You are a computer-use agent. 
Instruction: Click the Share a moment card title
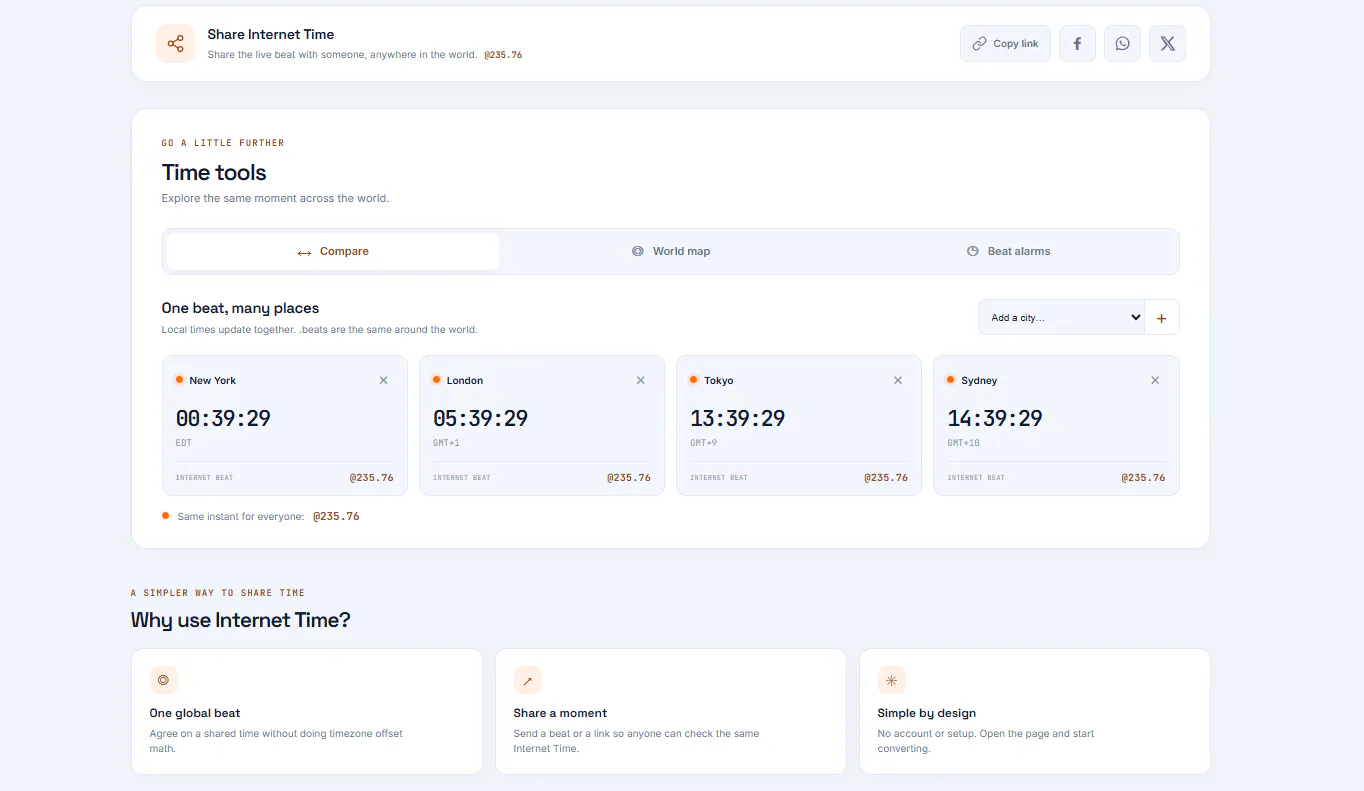pyautogui.click(x=560, y=713)
